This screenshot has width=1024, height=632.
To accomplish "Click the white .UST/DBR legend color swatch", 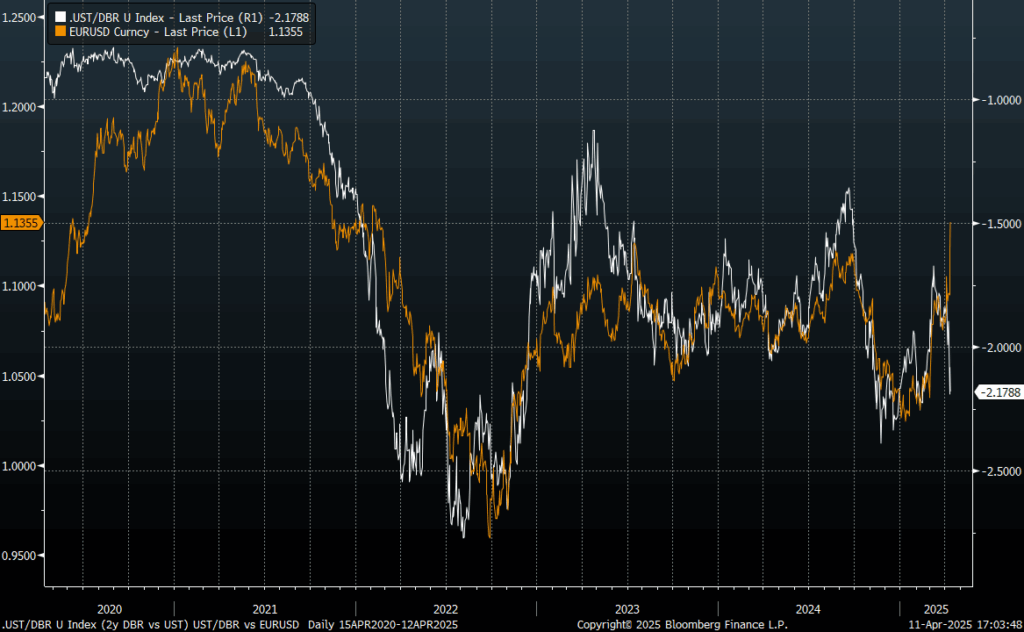I will [58, 18].
